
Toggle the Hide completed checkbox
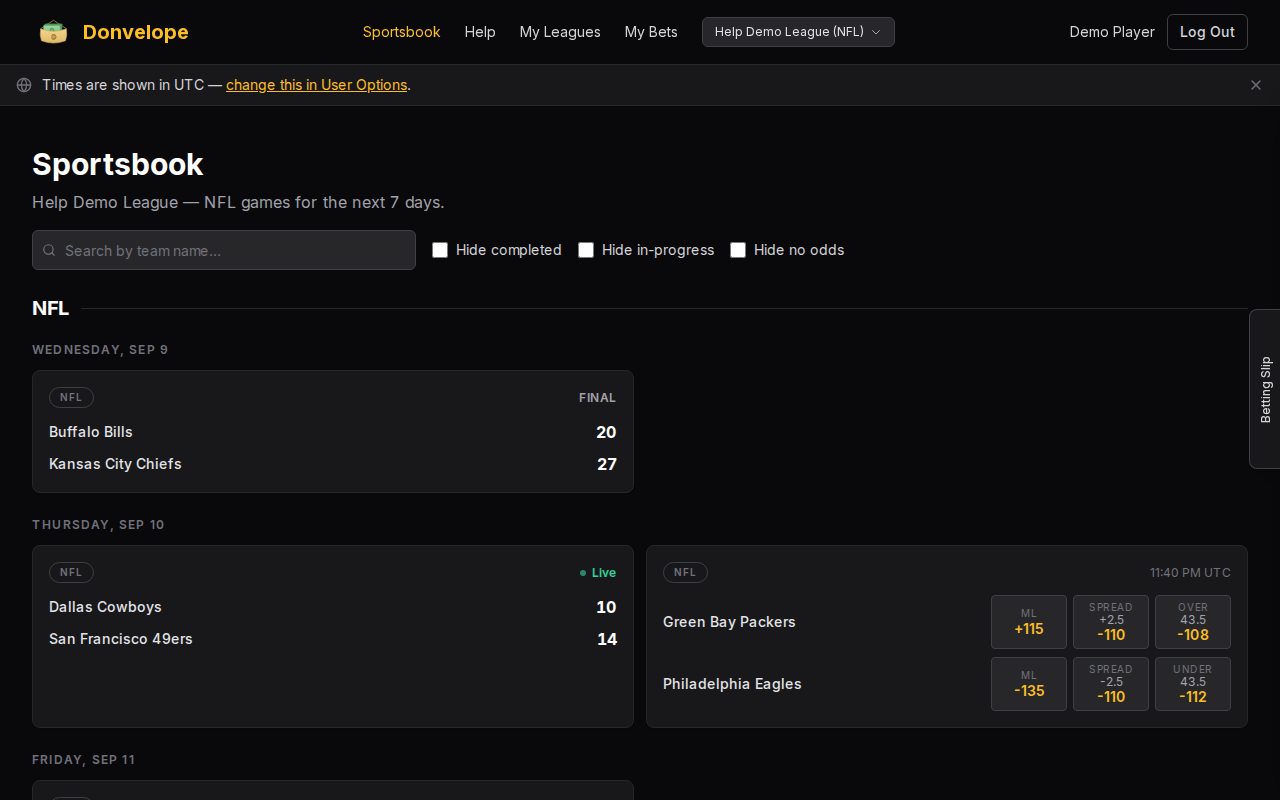(x=440, y=250)
